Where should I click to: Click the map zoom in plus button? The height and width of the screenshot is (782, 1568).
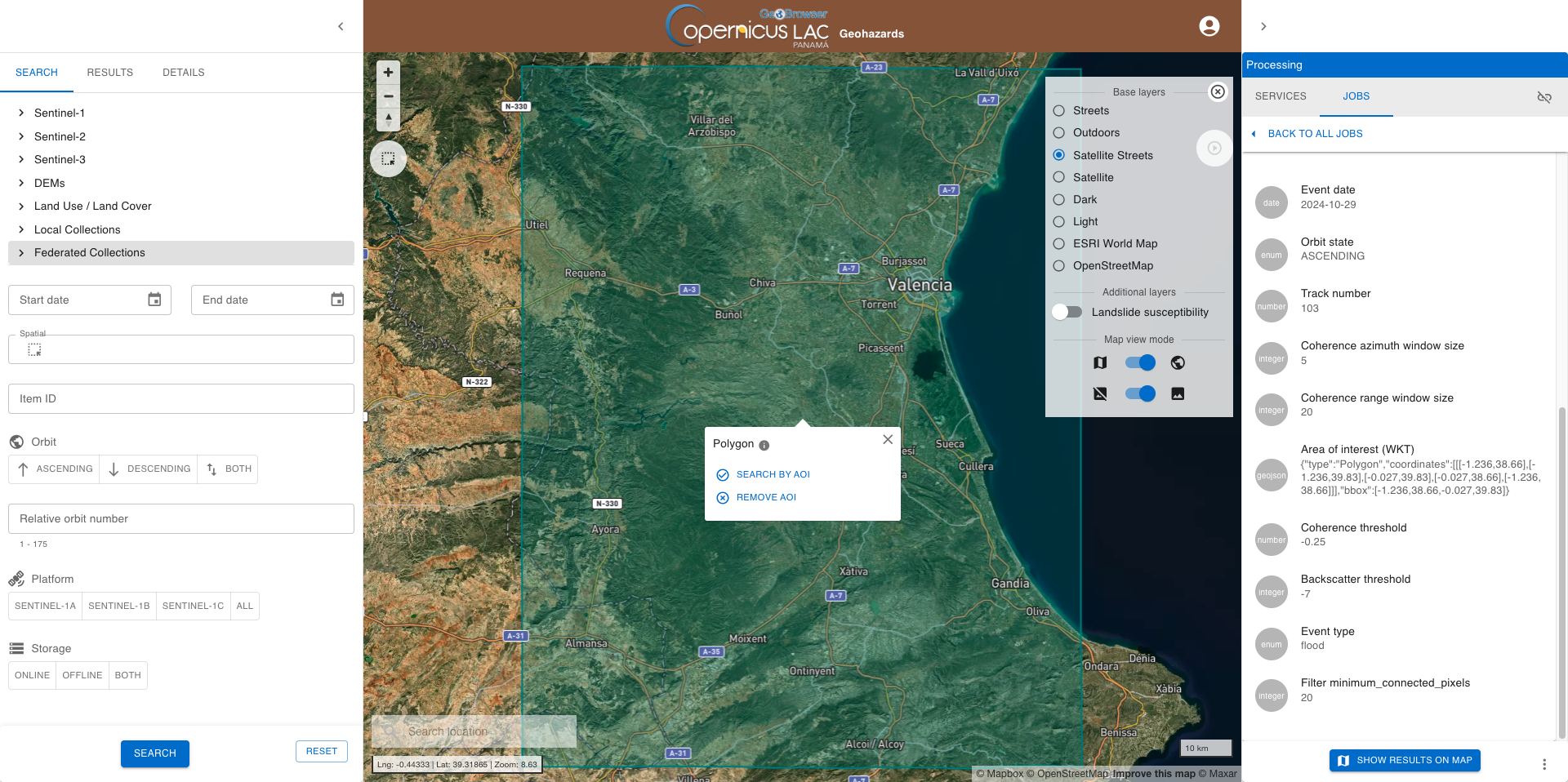coord(388,72)
